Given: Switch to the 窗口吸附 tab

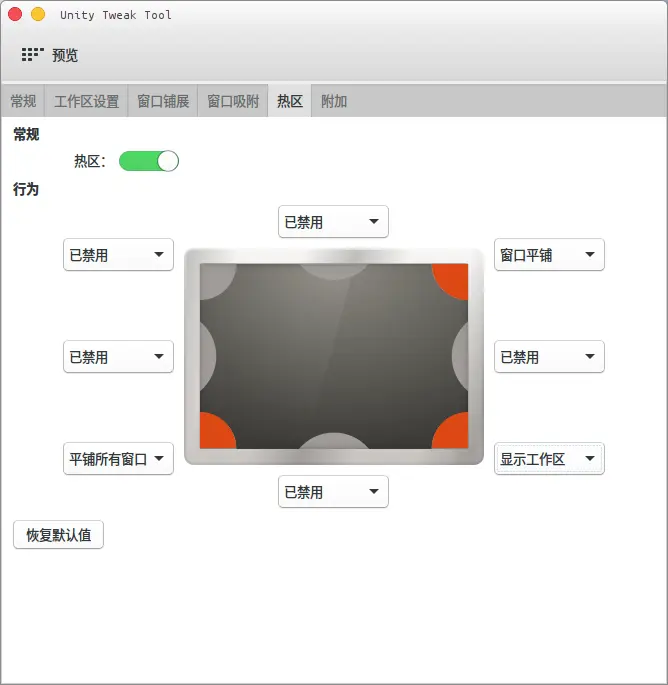Looking at the screenshot, I should point(233,101).
